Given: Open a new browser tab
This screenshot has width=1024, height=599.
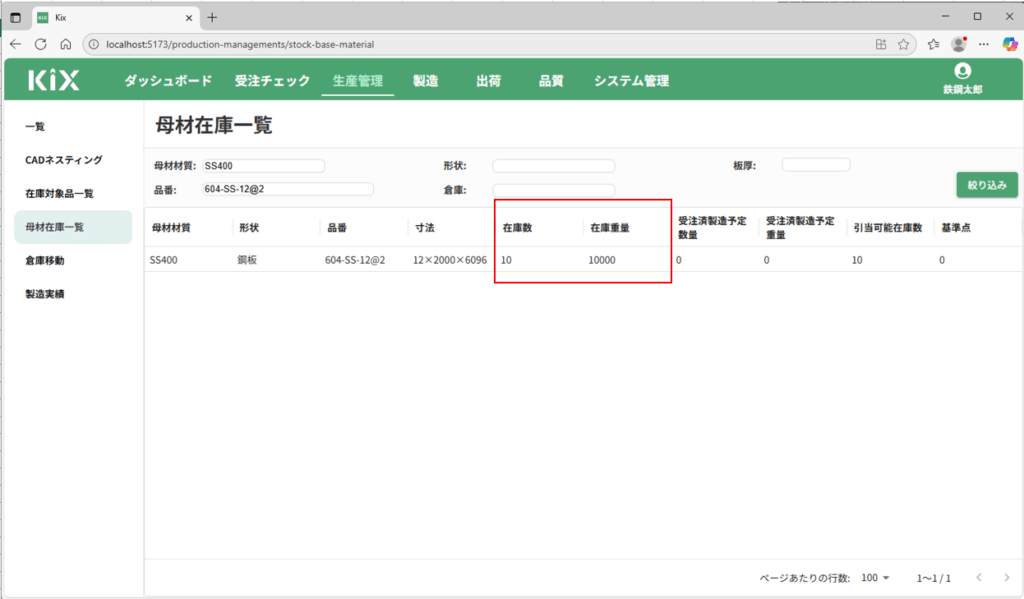Looking at the screenshot, I should [212, 17].
